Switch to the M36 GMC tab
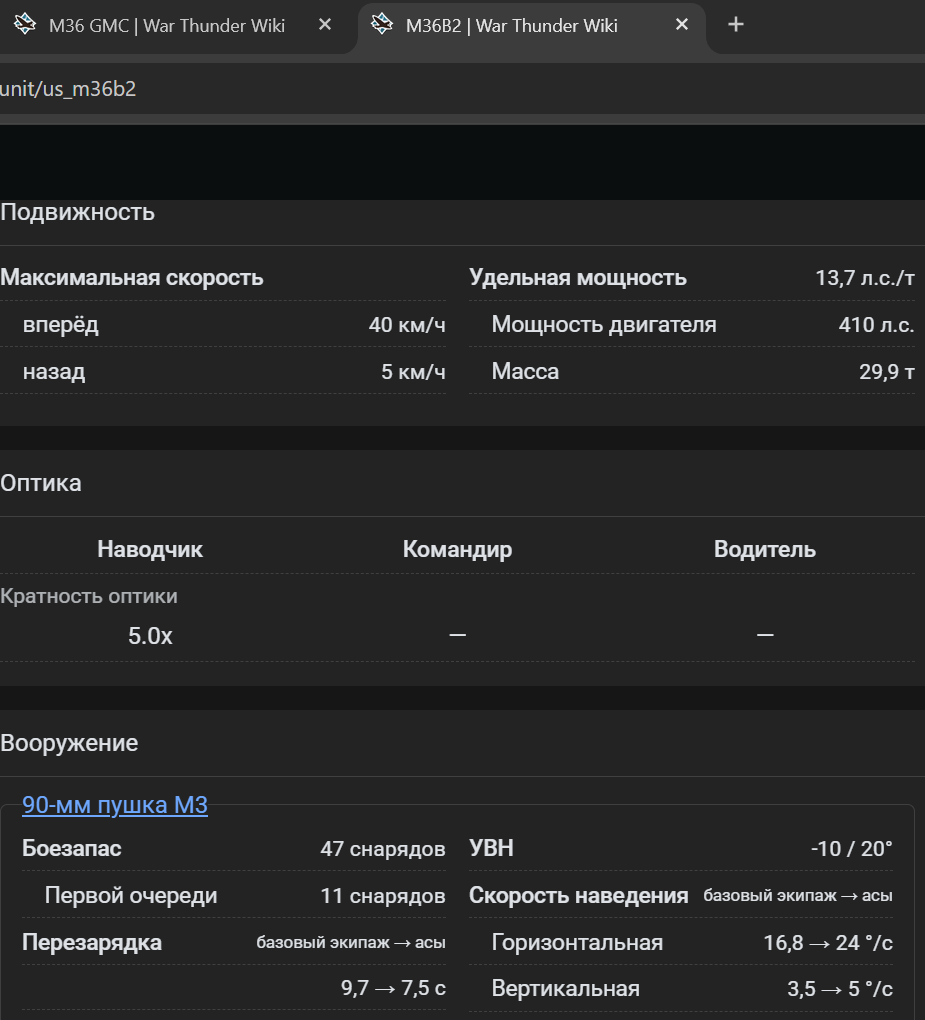 [166, 25]
